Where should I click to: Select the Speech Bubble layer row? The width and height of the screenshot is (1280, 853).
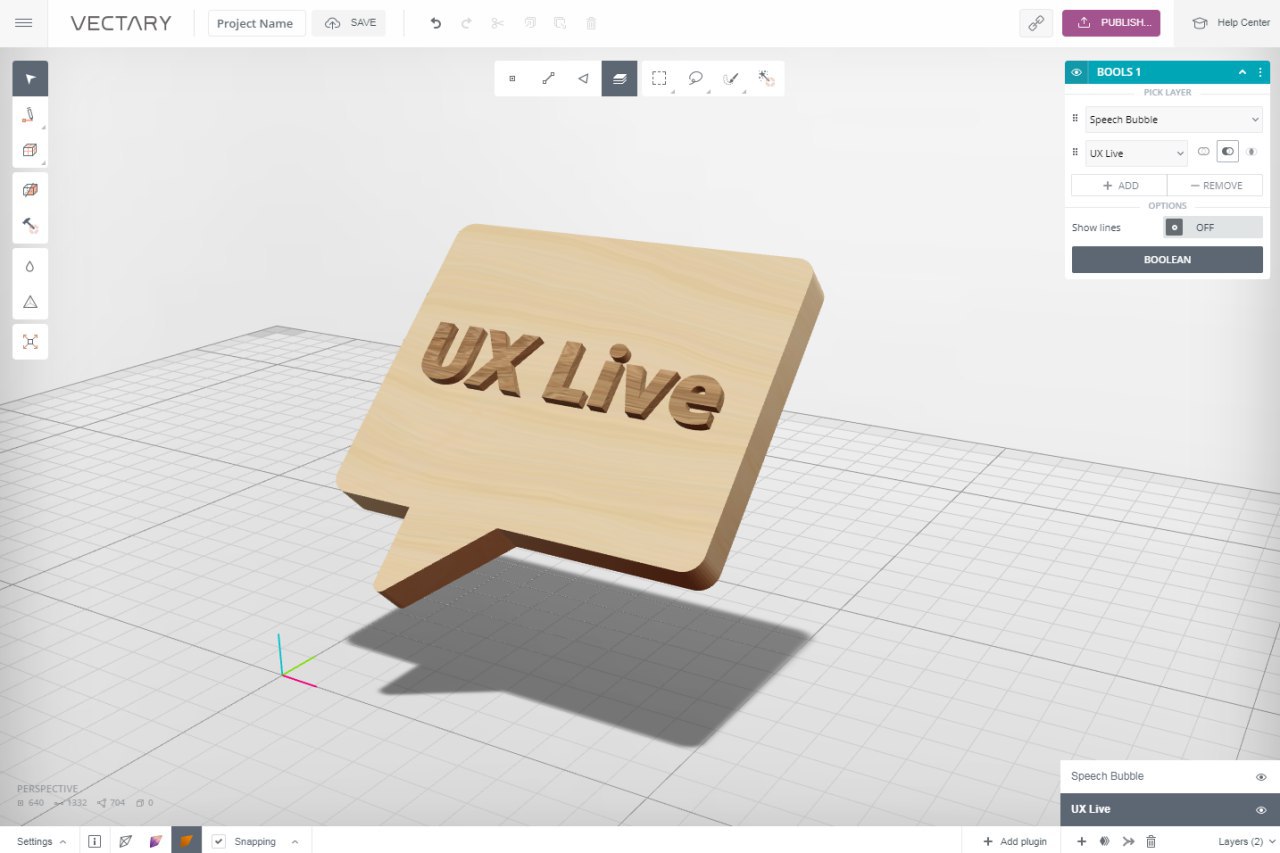point(1170,777)
